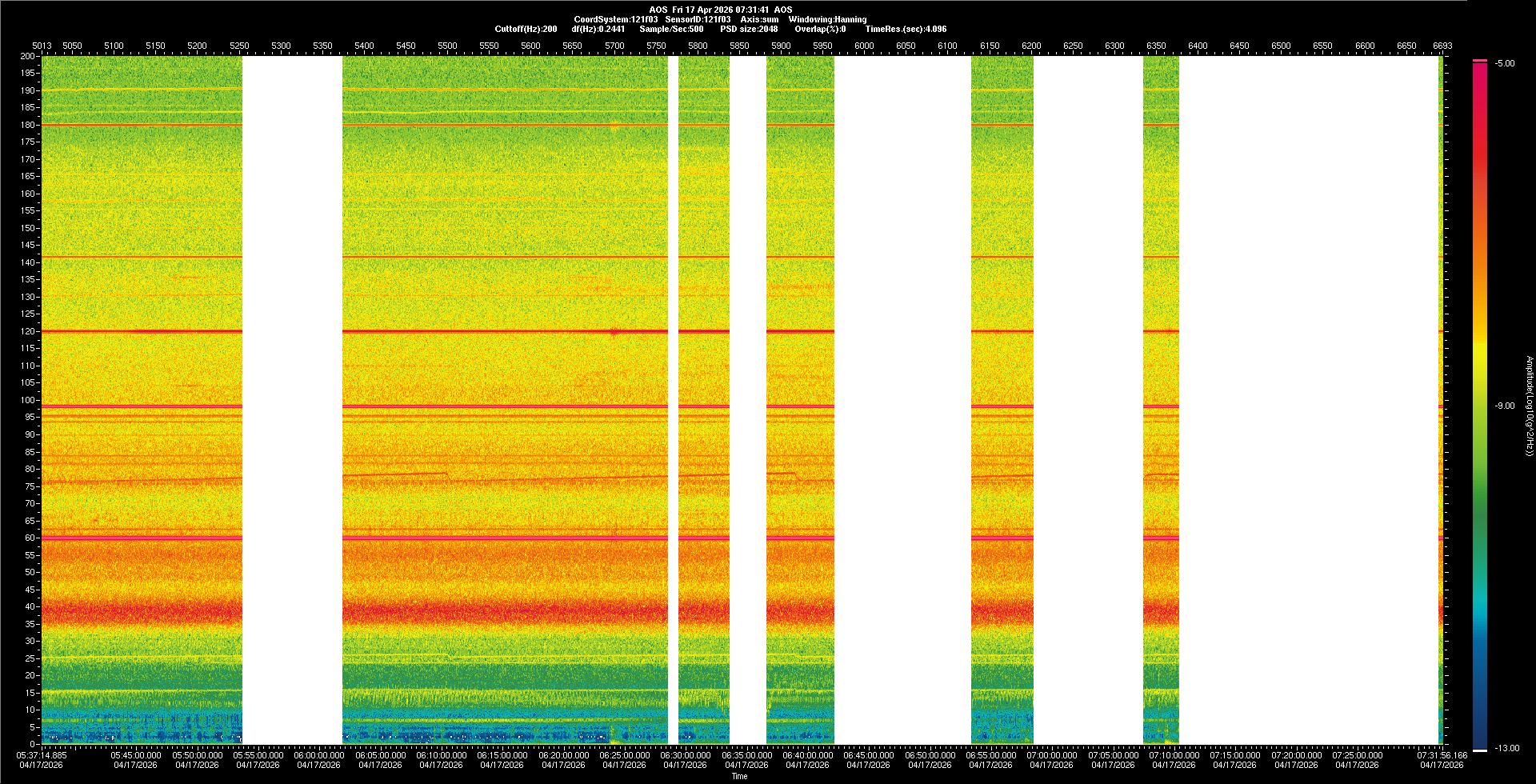Image resolution: width=1536 pixels, height=784 pixels.
Task: Click the Cutoff(Hz):200 header text
Action: pos(526,30)
